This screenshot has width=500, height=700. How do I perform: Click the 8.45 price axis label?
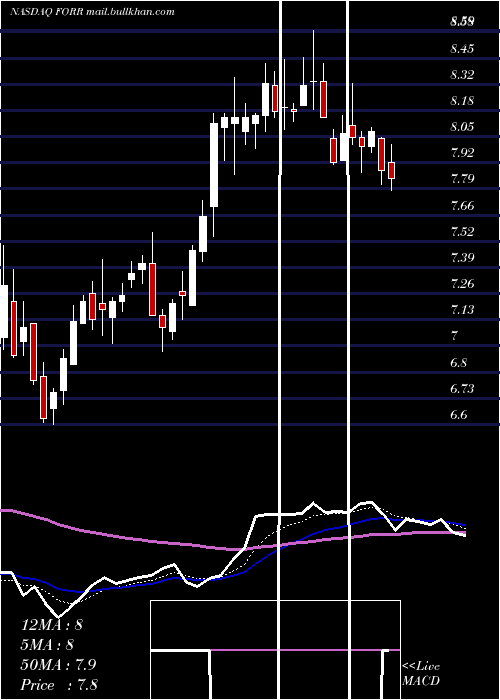pyautogui.click(x=462, y=49)
